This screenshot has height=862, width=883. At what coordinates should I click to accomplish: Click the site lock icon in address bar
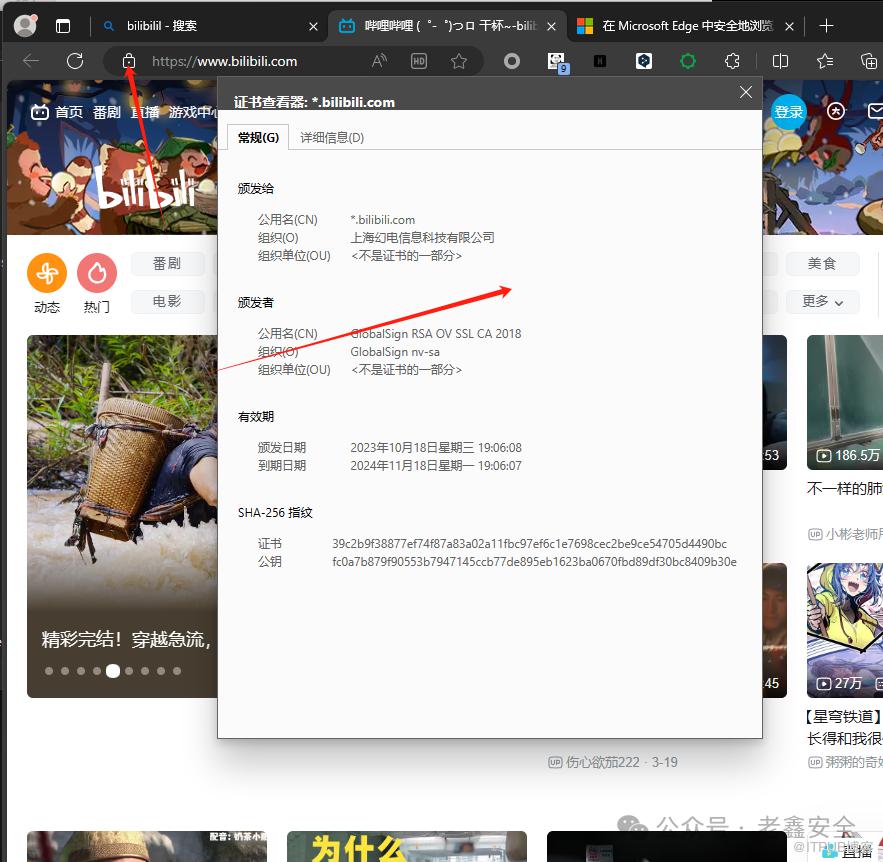(129, 61)
